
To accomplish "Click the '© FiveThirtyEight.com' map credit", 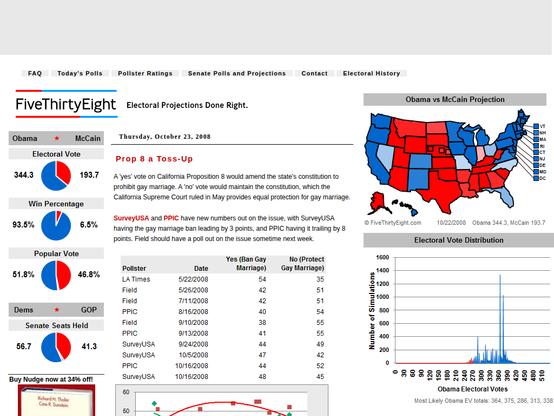I will [393, 223].
